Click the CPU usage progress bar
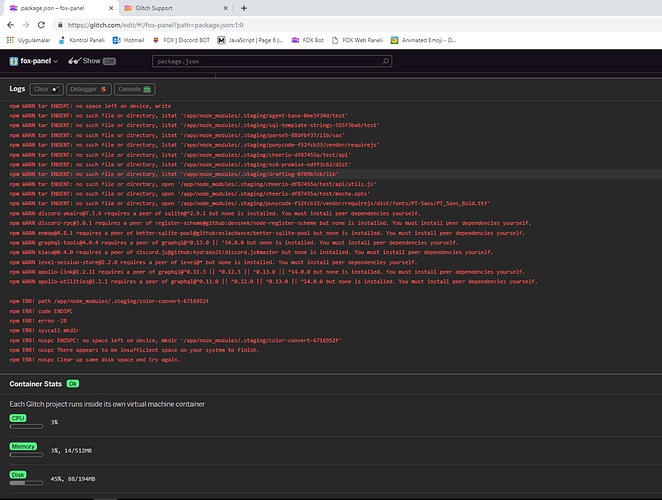This screenshot has height=500, width=662. [x=26, y=427]
